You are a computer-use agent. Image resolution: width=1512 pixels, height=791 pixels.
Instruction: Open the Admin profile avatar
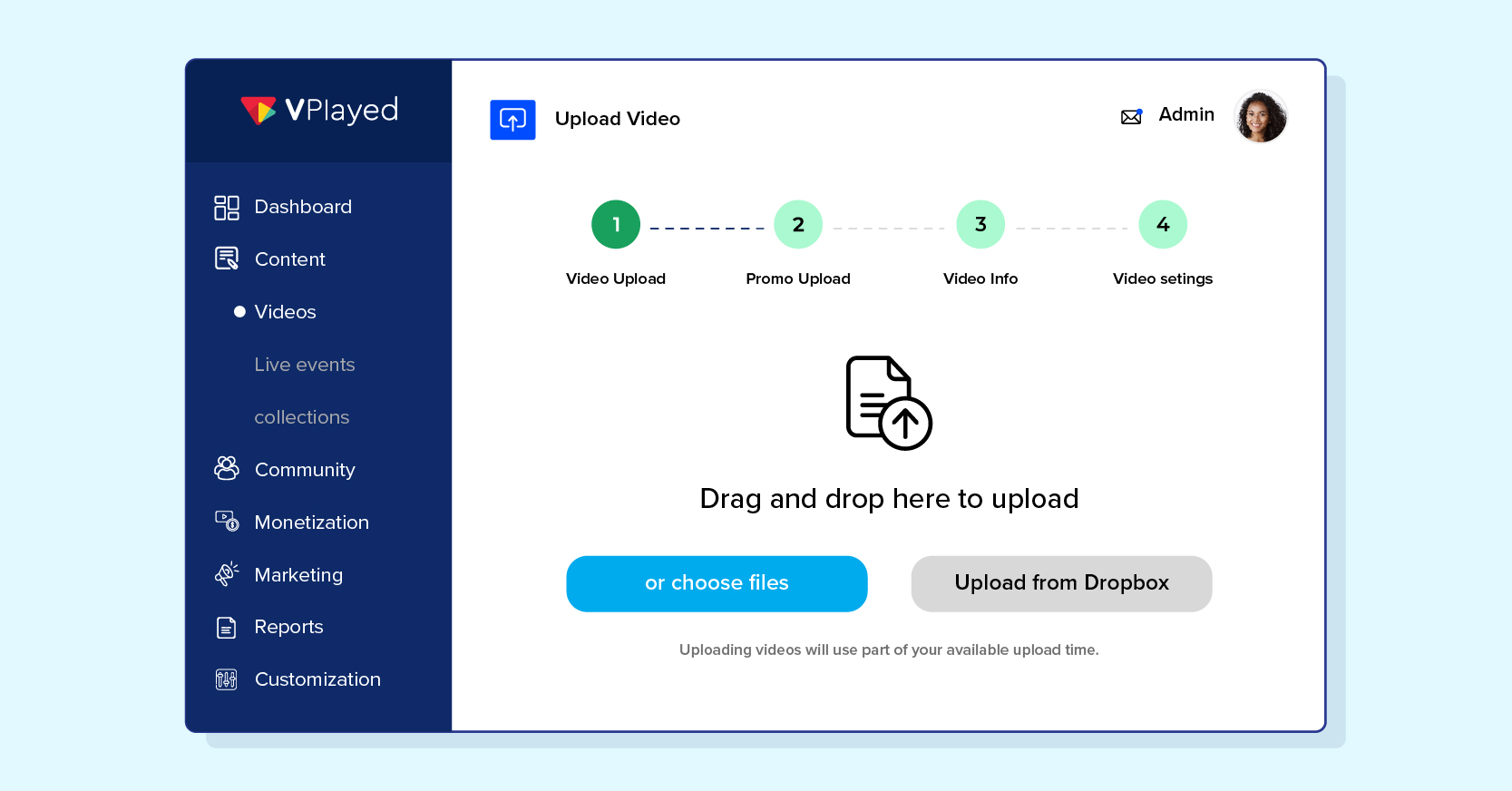click(1260, 117)
